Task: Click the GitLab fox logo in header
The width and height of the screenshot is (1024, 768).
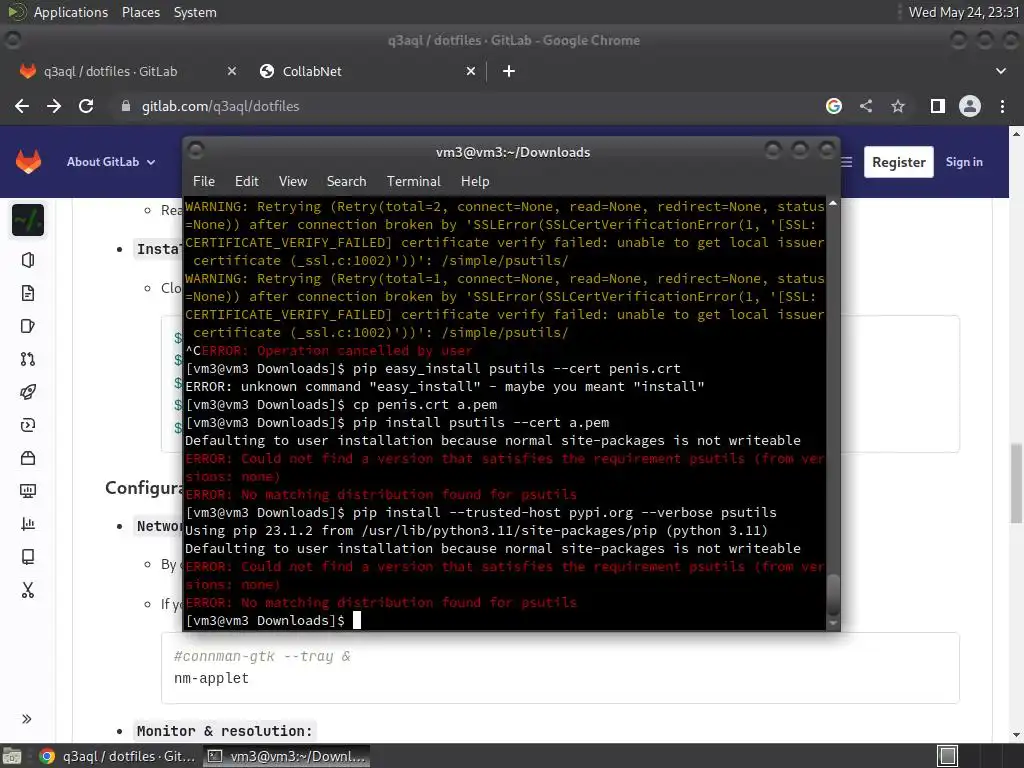Action: click(28, 161)
